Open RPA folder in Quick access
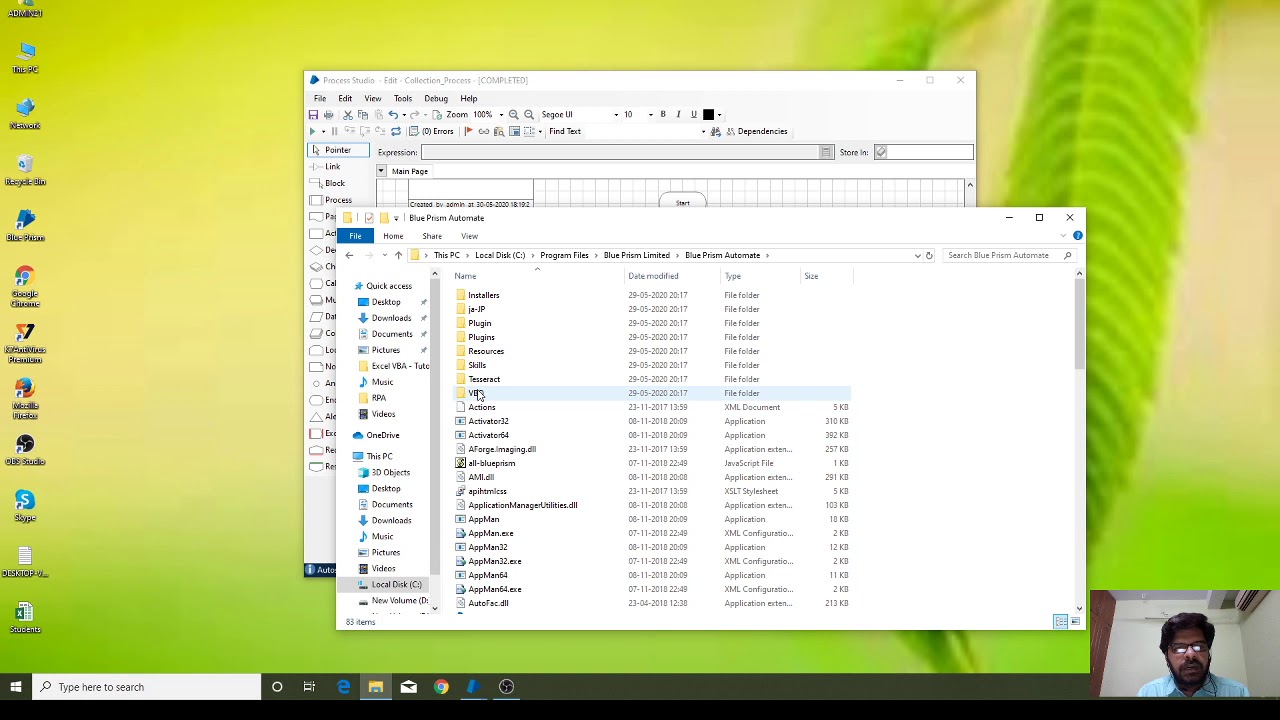Screen dimensions: 1280x720 tap(379, 398)
